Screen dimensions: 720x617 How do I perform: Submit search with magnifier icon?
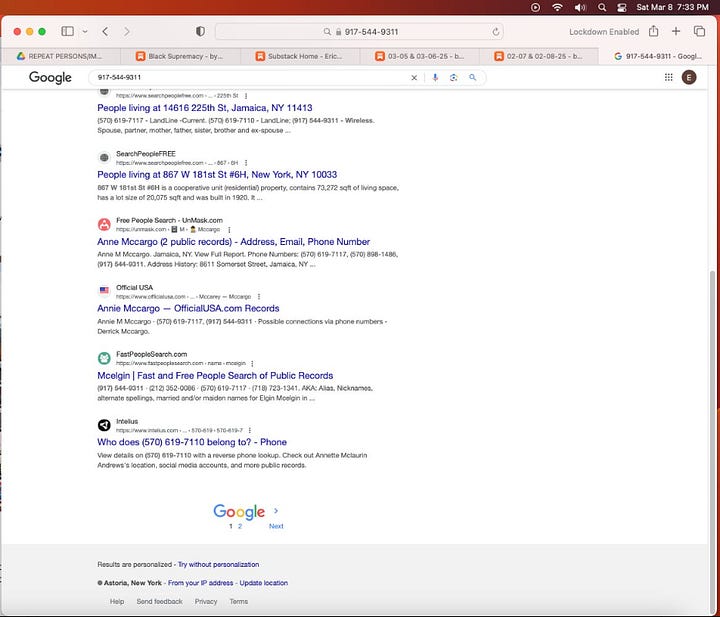click(x=472, y=78)
